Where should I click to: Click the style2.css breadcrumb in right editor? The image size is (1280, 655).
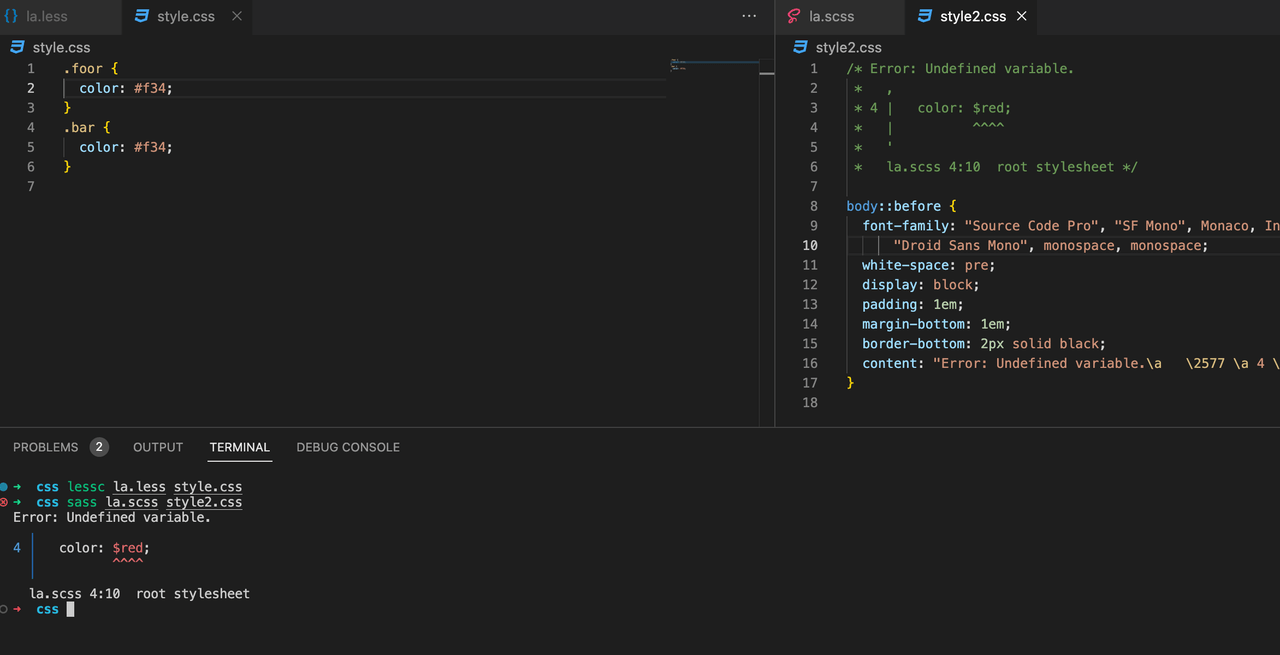(838, 47)
